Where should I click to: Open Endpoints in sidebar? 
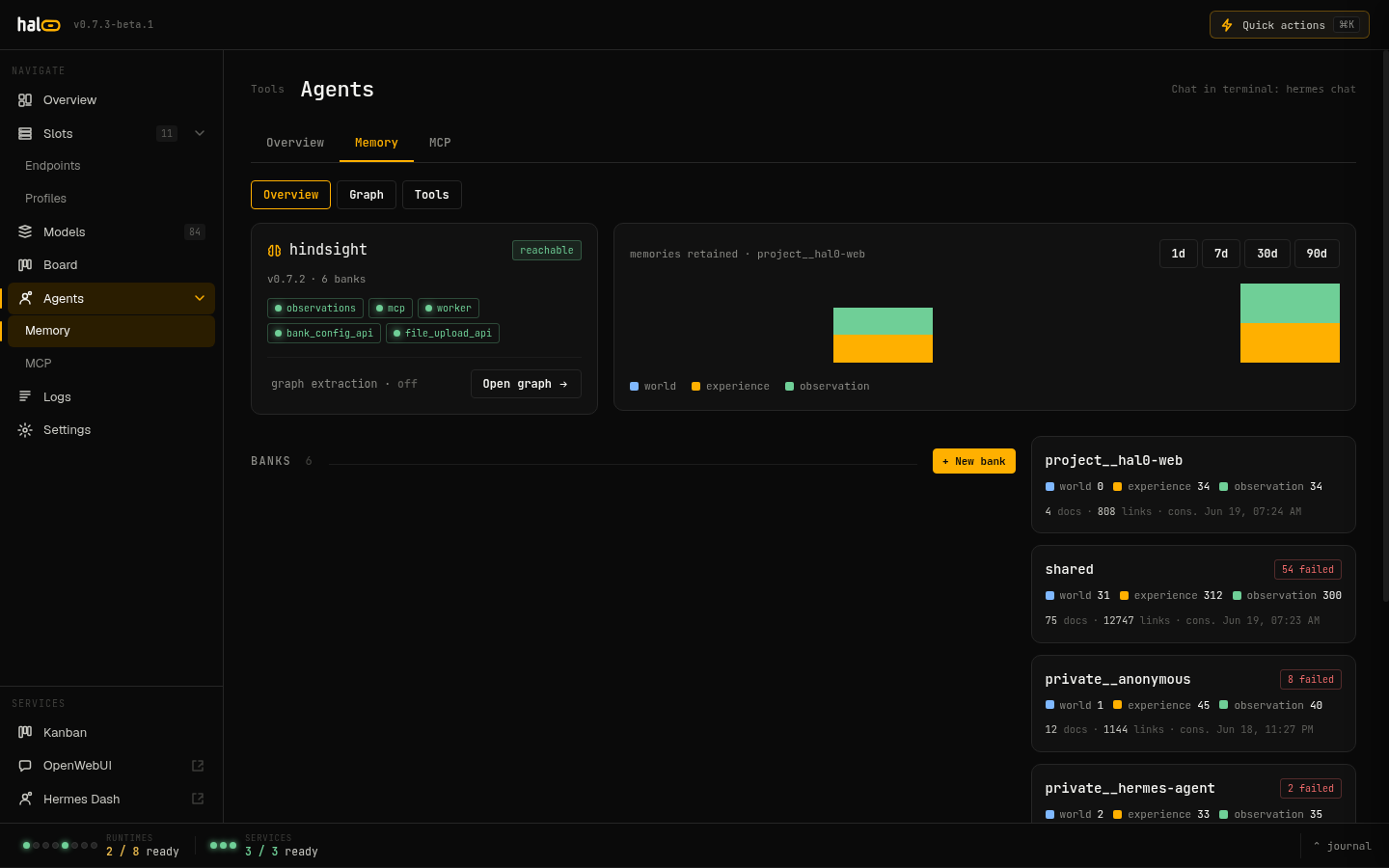(x=53, y=166)
